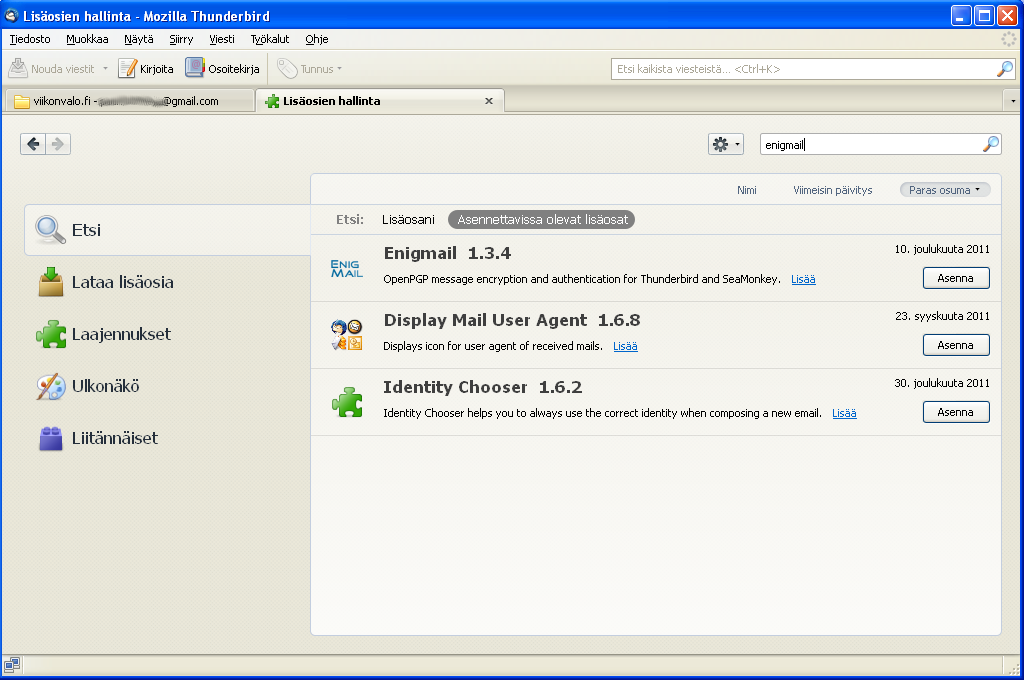Go back with the left arrow

pyautogui.click(x=33, y=144)
